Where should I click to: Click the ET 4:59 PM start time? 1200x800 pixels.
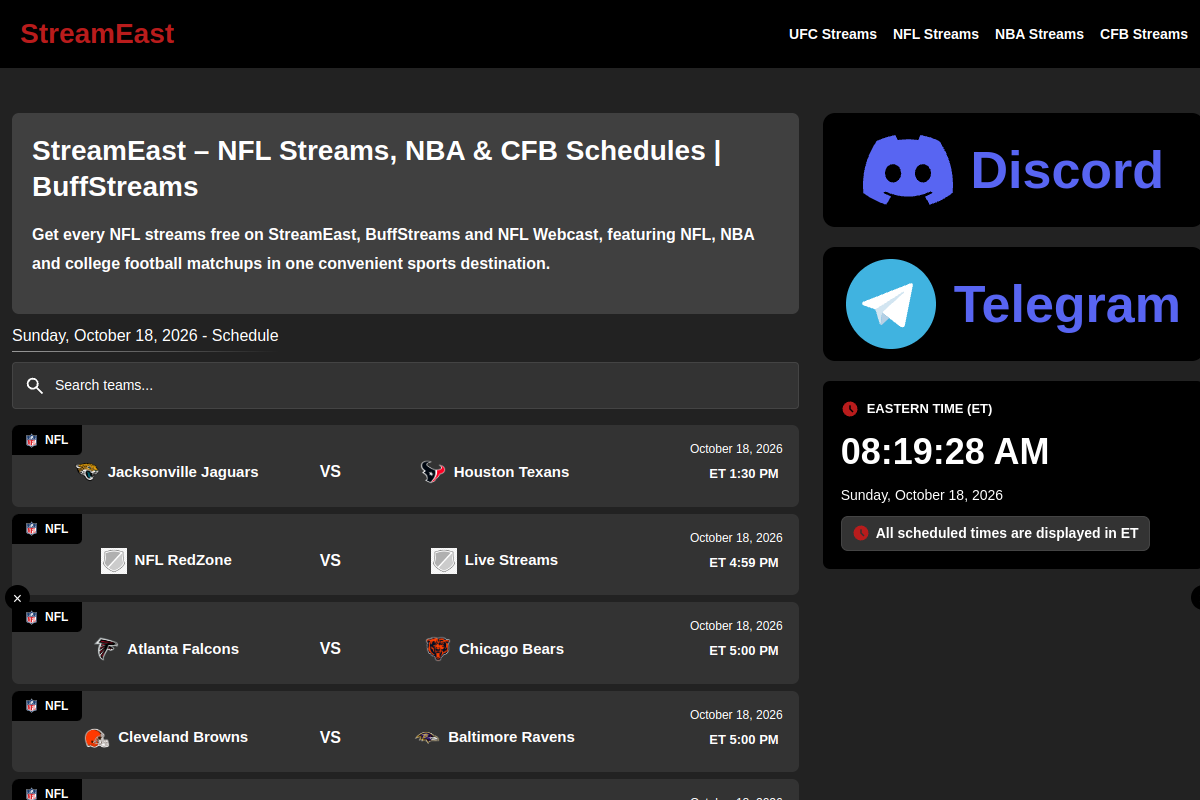(744, 563)
